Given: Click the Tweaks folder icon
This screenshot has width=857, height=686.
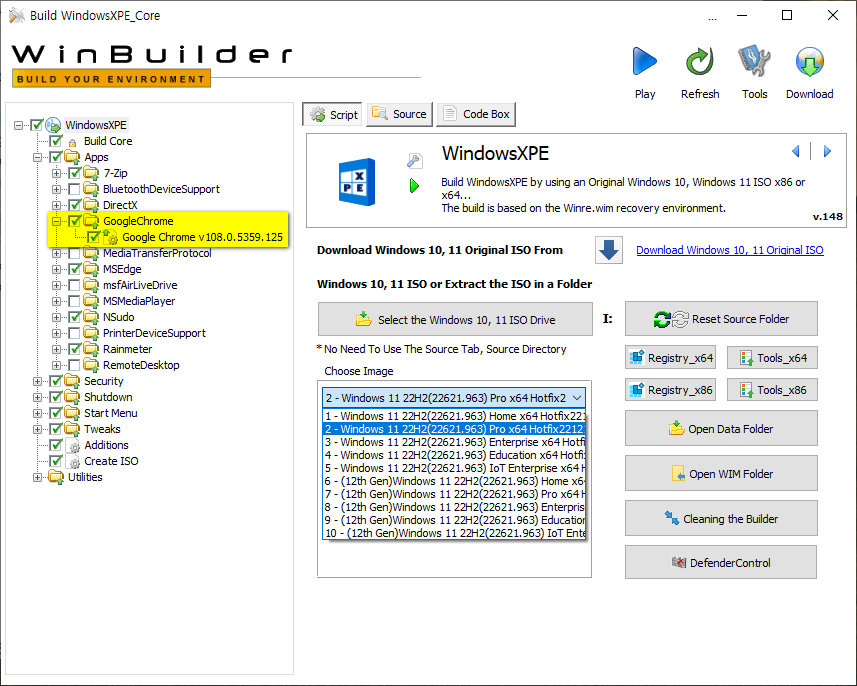Looking at the screenshot, I should pyautogui.click(x=72, y=429).
